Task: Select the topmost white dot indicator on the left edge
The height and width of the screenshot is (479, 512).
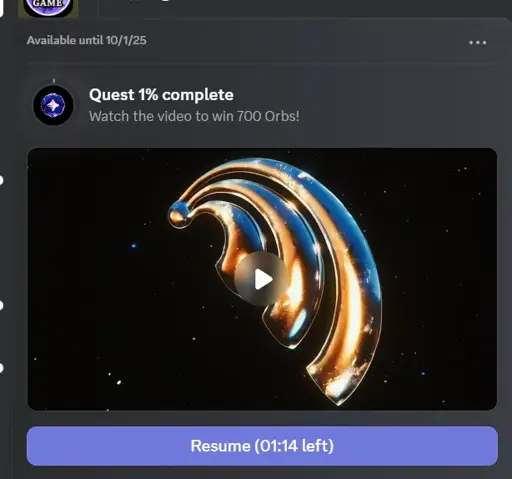Action: (x=1, y=180)
